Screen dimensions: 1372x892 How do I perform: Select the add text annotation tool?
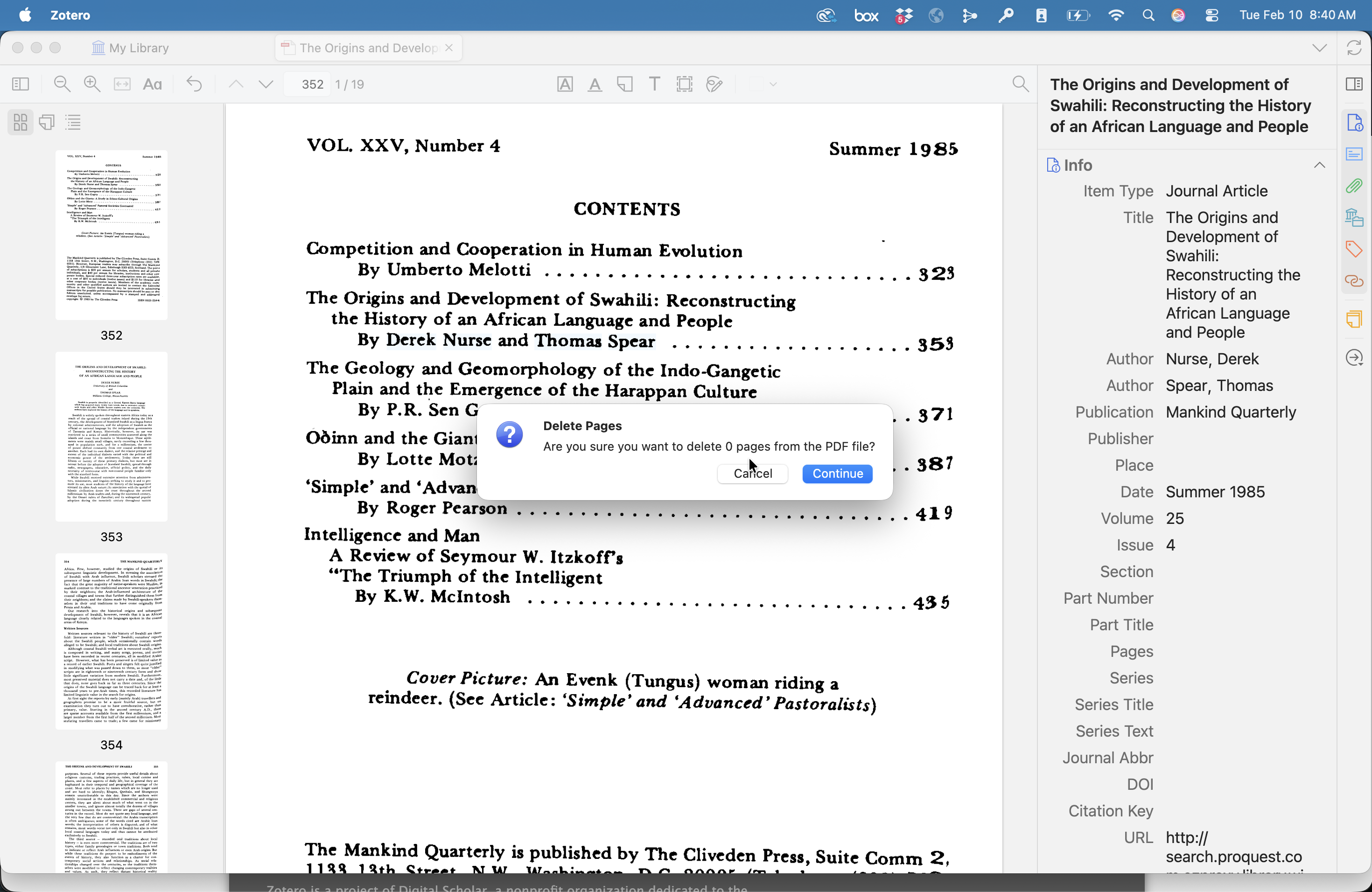(654, 84)
